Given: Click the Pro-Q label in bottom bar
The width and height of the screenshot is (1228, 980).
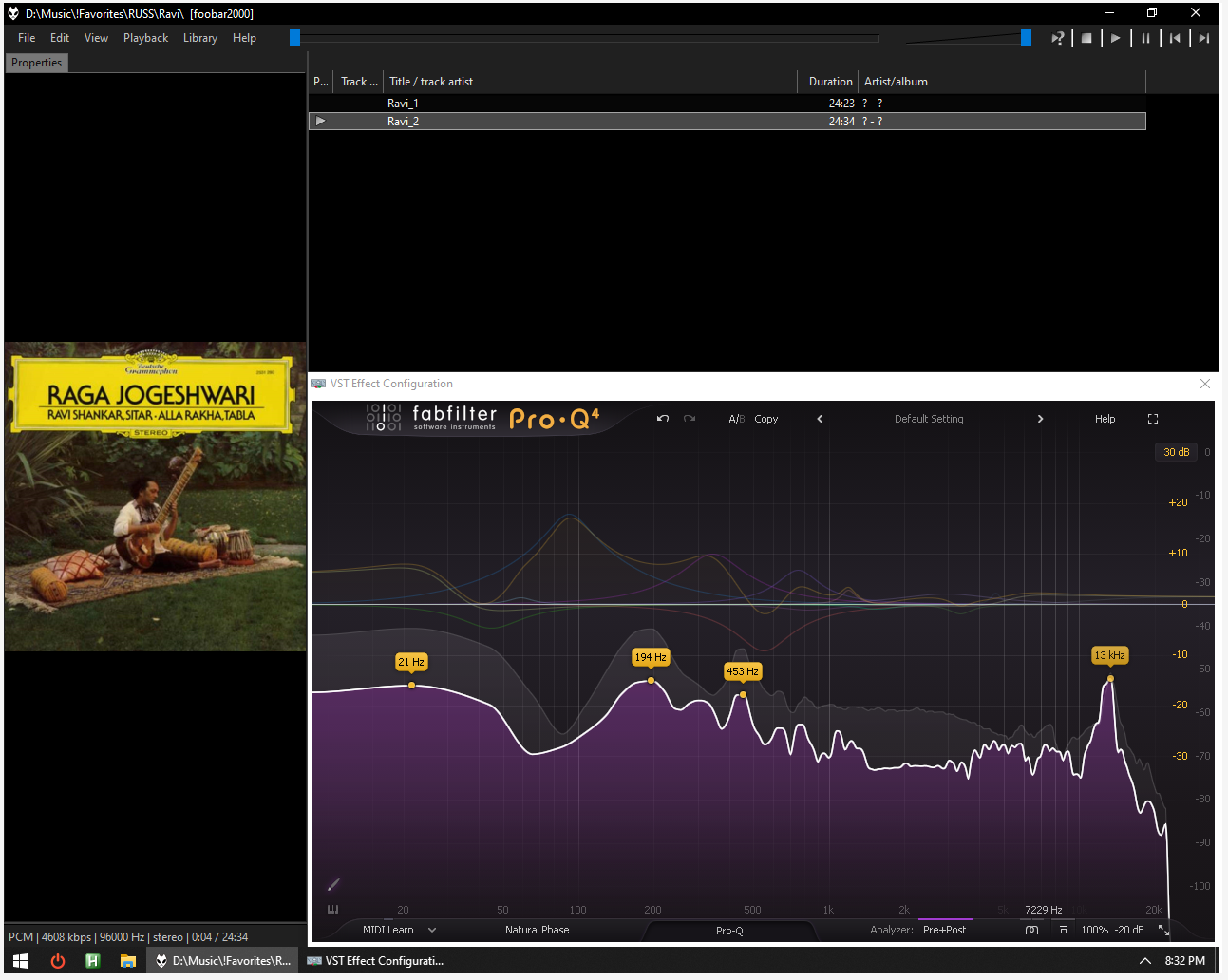Looking at the screenshot, I should 729,931.
